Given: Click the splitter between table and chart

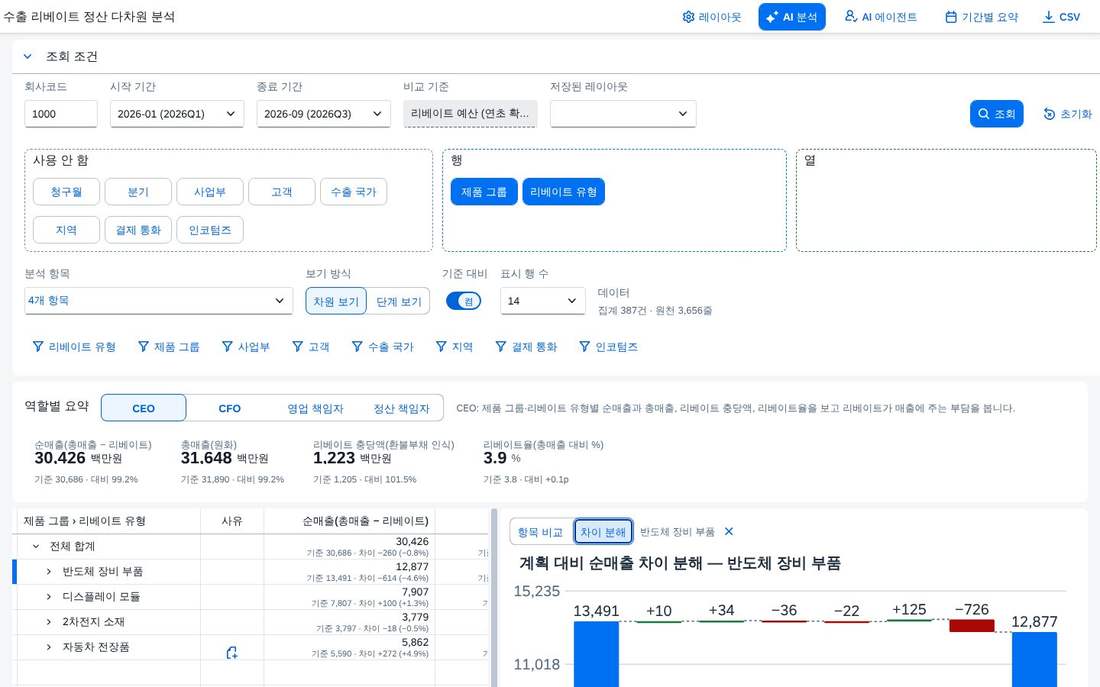Looking at the screenshot, I should coord(494,598).
